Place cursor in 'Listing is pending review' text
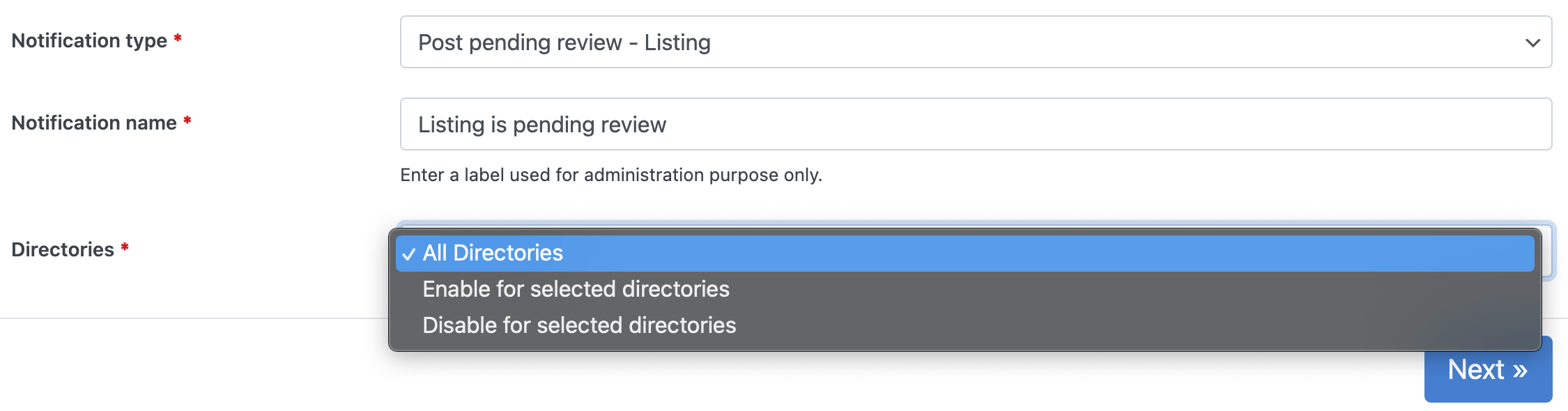Viewport: 1568px width, 411px height. pos(542,125)
